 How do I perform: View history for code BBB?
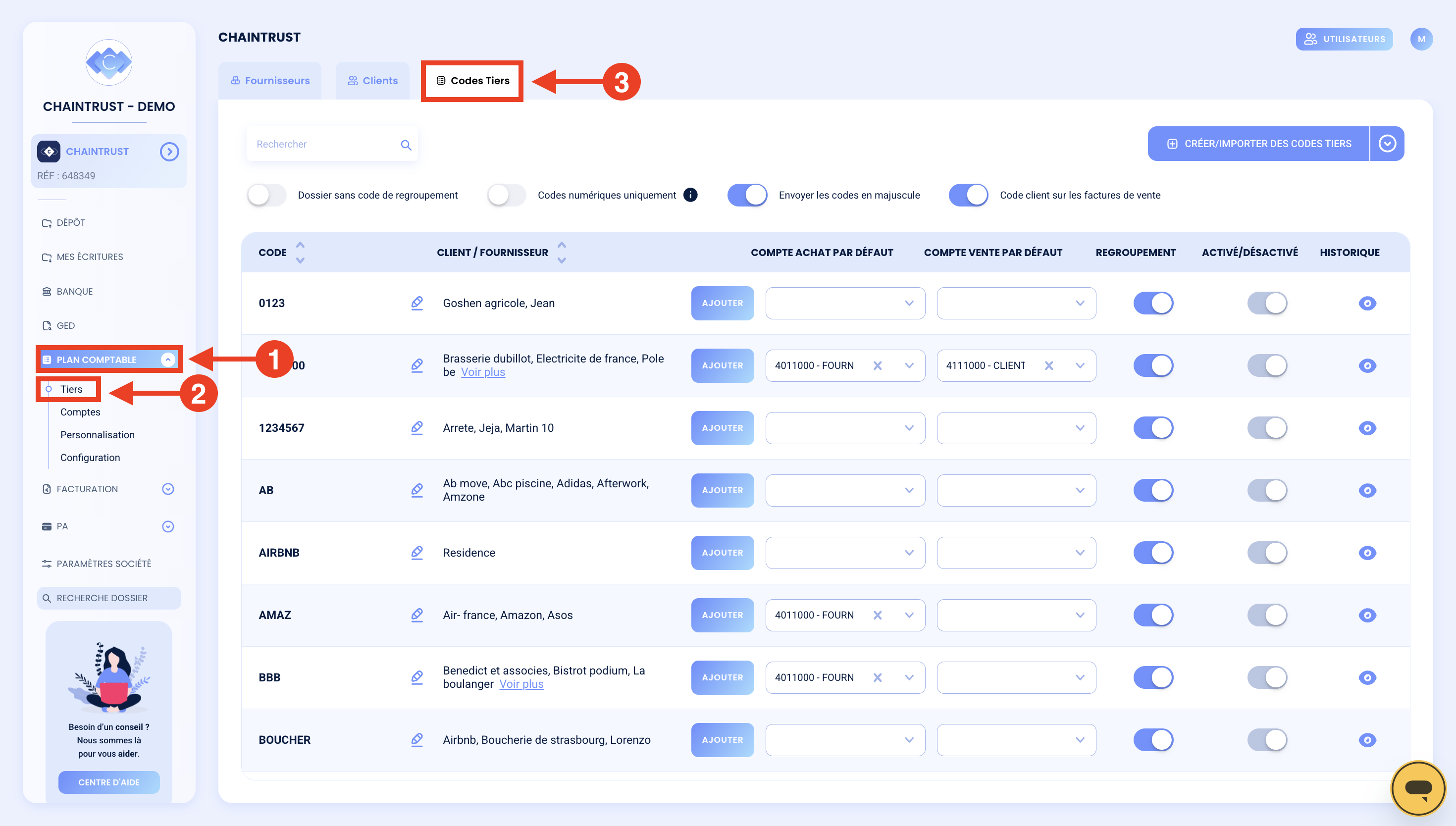(x=1367, y=677)
